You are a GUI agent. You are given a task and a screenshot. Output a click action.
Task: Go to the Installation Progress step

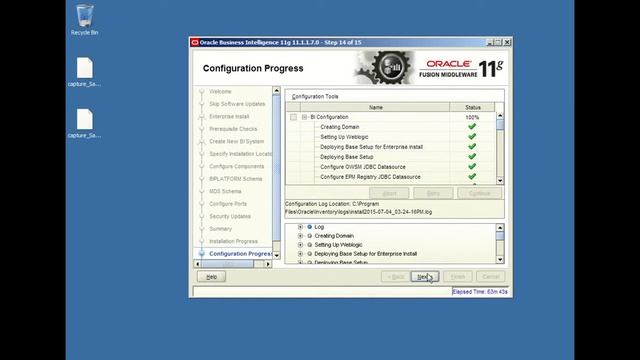(x=233, y=241)
